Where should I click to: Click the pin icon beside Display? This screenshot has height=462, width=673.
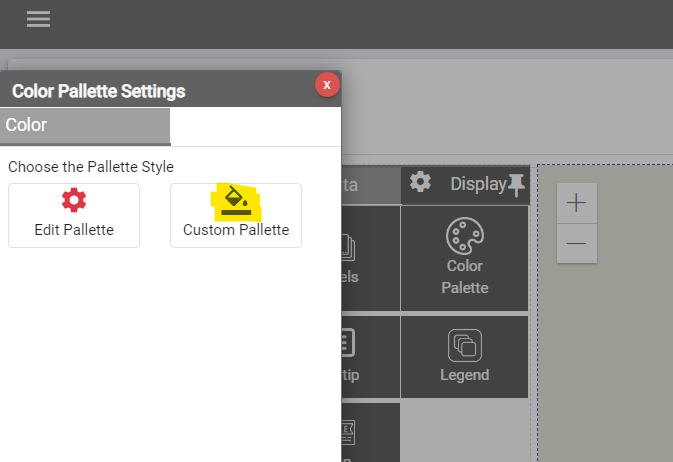tap(516, 184)
